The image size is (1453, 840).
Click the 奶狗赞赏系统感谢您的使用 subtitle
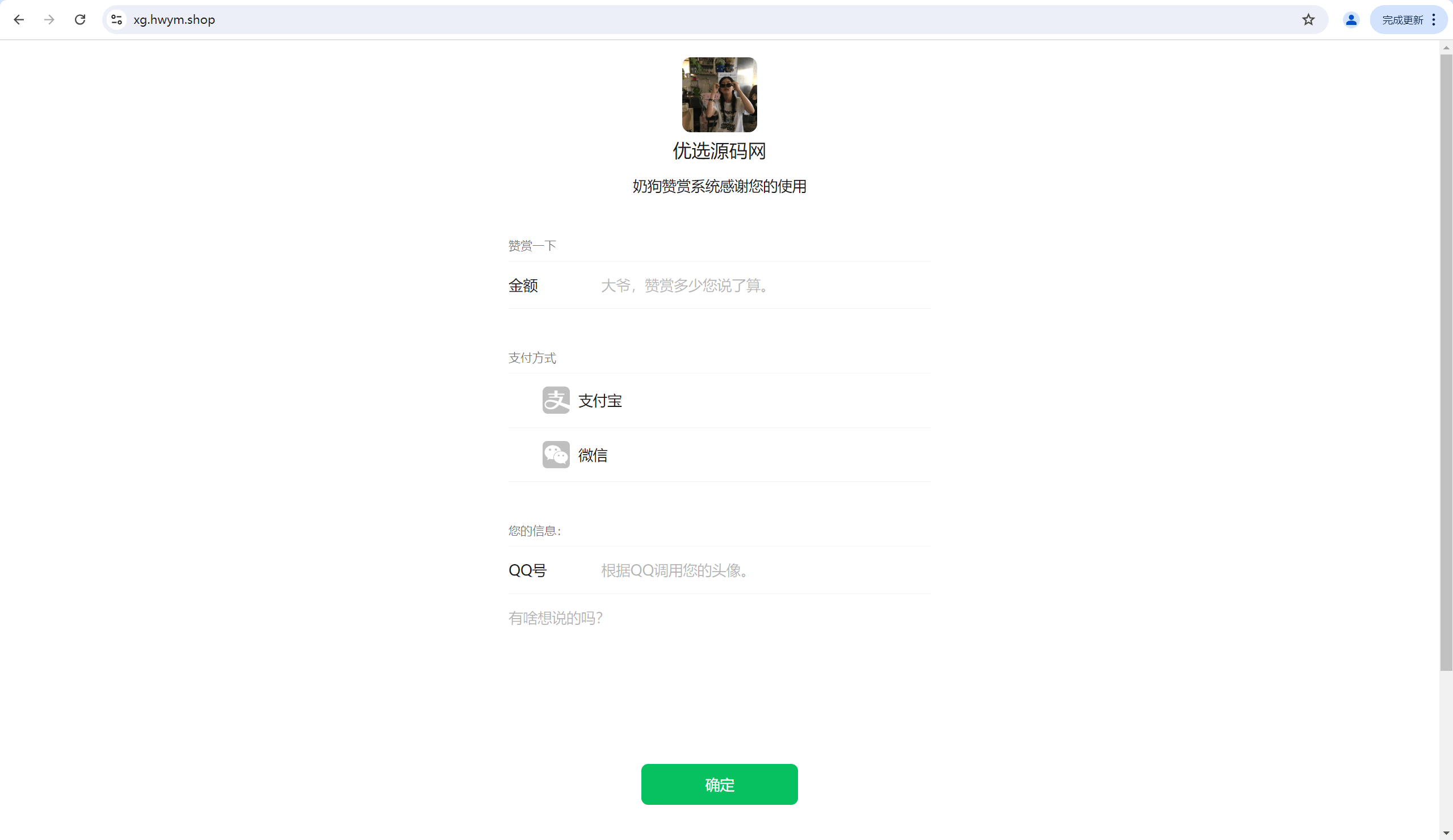pos(719,186)
